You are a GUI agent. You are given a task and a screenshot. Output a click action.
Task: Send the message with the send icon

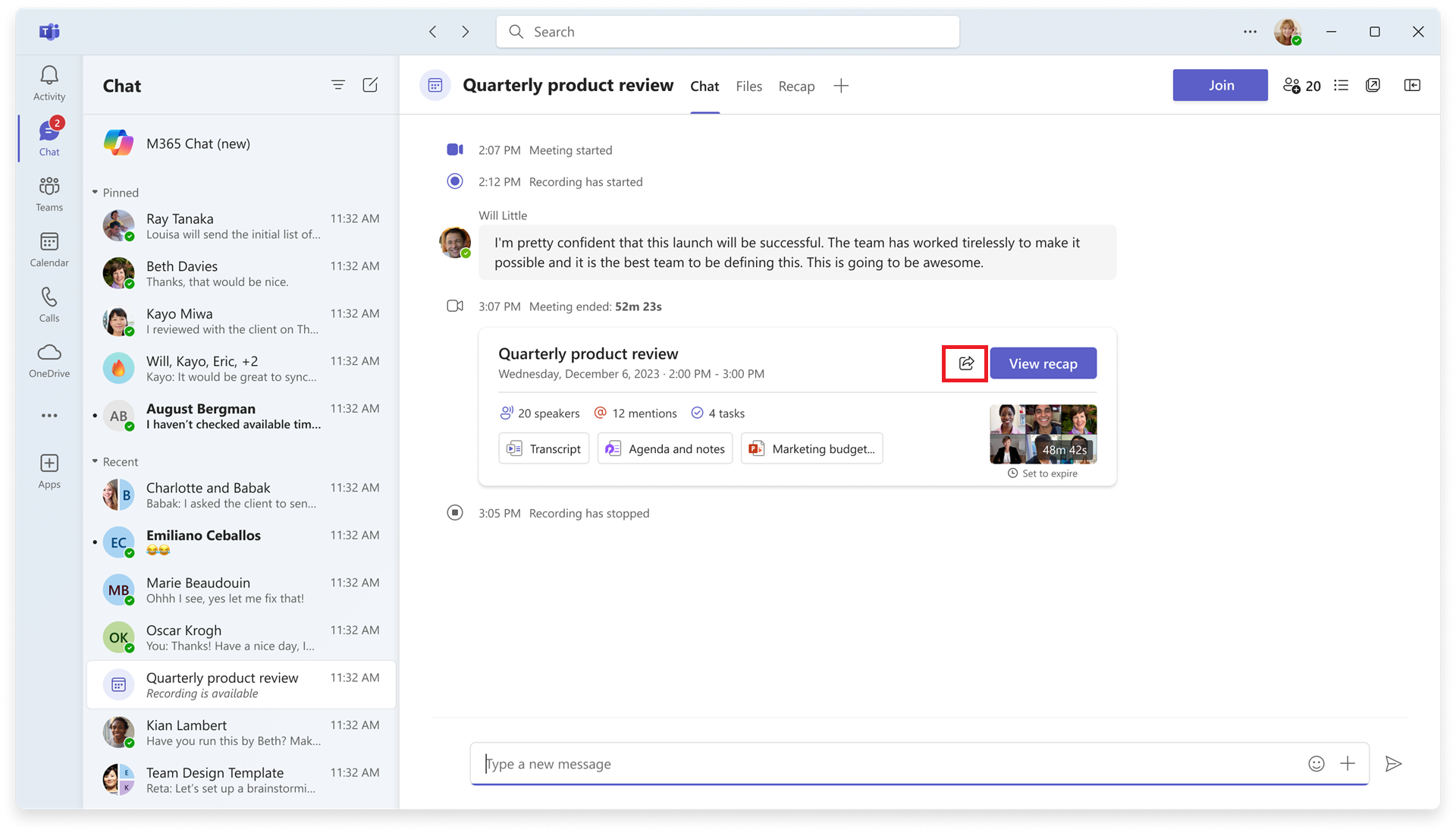pyautogui.click(x=1394, y=764)
